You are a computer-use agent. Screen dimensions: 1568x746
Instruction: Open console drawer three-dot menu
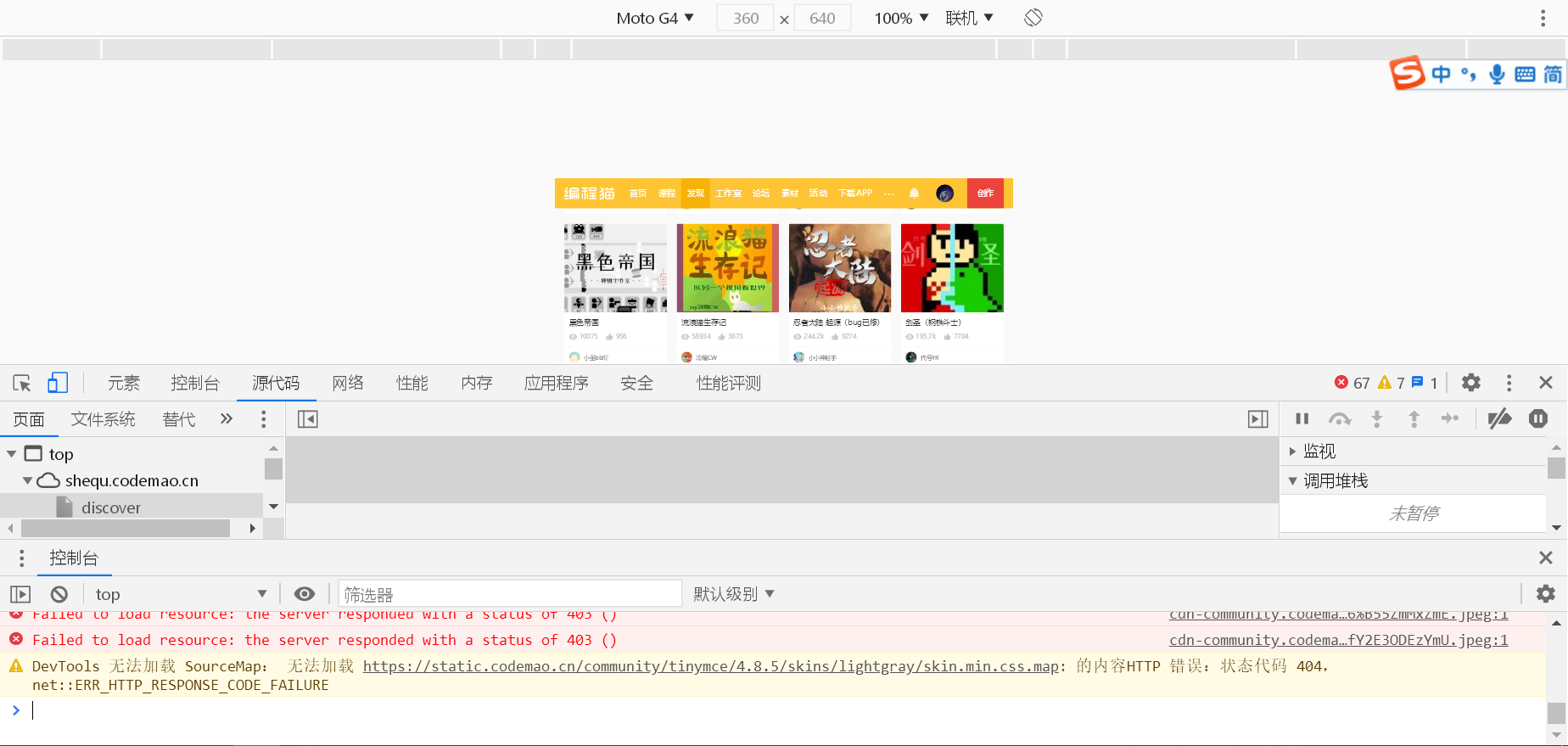(22, 558)
